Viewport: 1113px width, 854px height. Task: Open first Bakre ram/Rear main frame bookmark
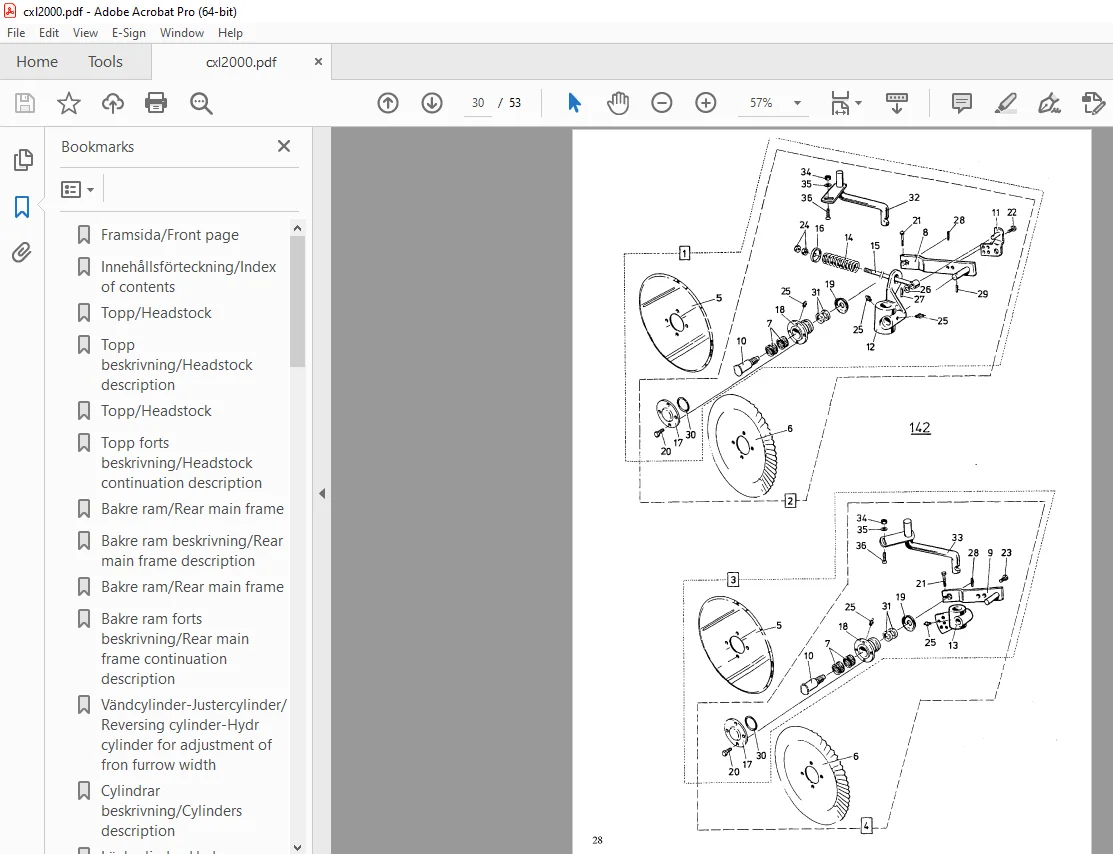(192, 508)
